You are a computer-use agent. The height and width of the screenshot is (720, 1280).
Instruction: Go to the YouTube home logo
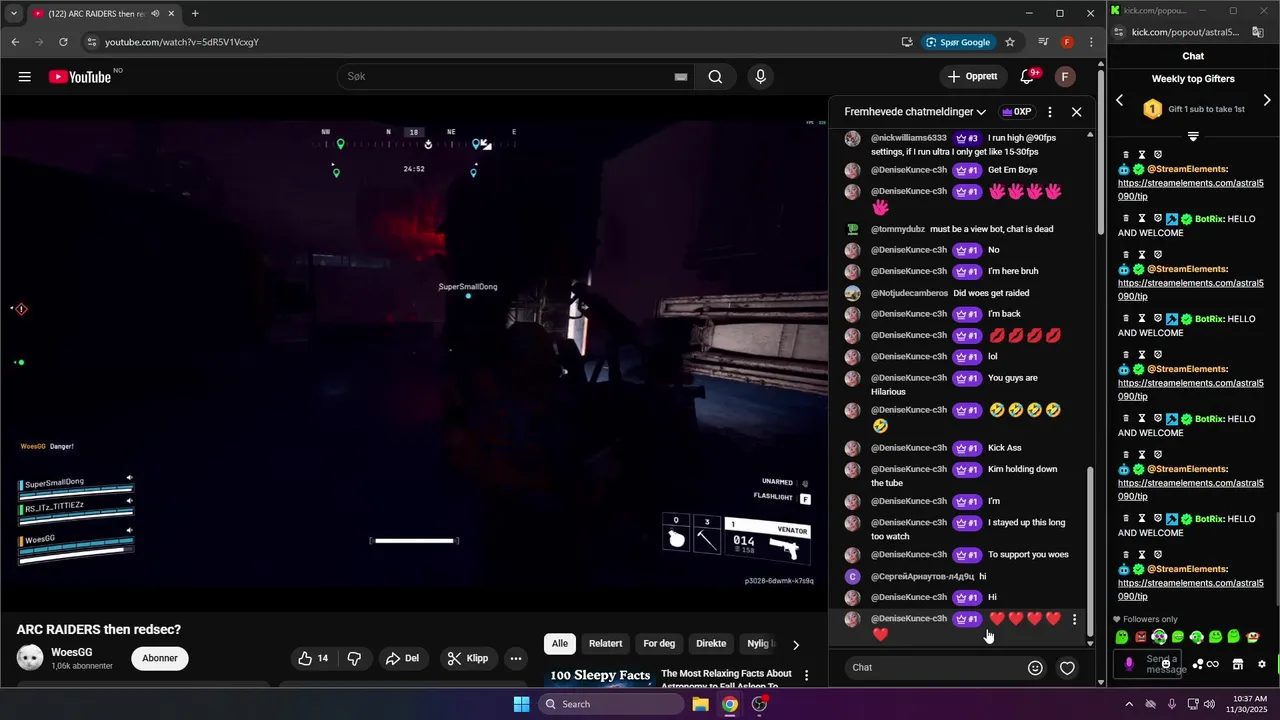click(80, 77)
